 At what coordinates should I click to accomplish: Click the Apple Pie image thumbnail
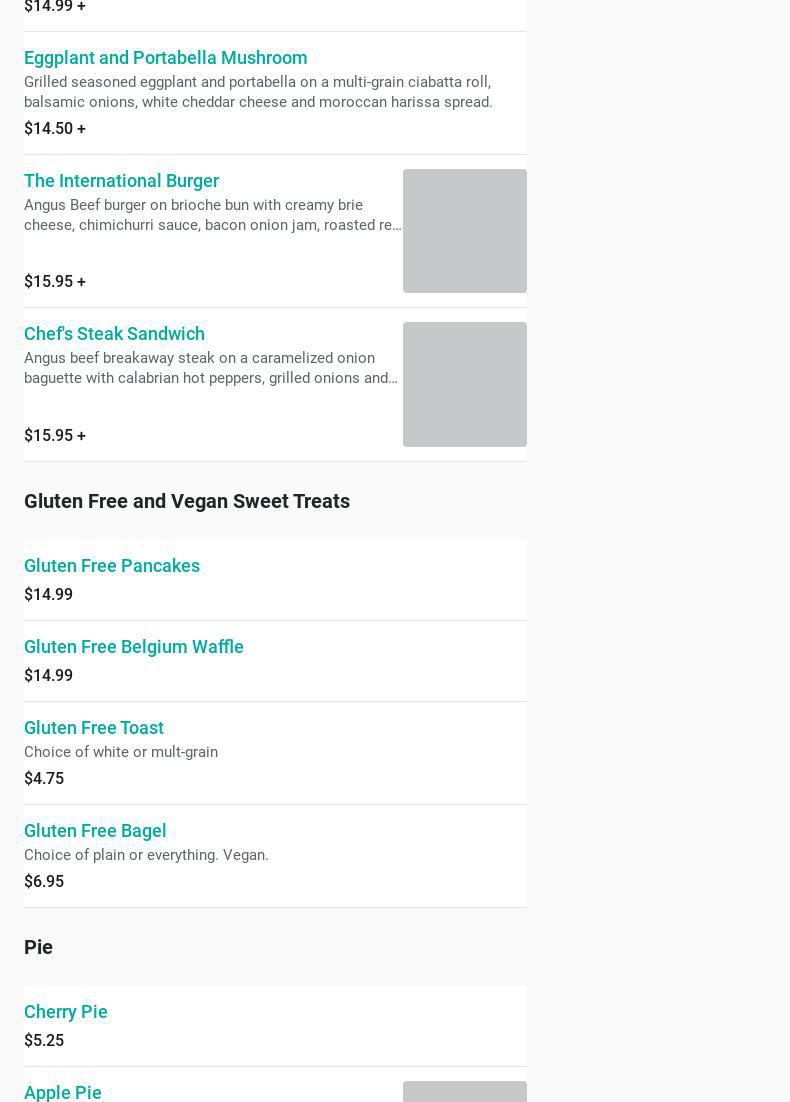pyautogui.click(x=464, y=1092)
